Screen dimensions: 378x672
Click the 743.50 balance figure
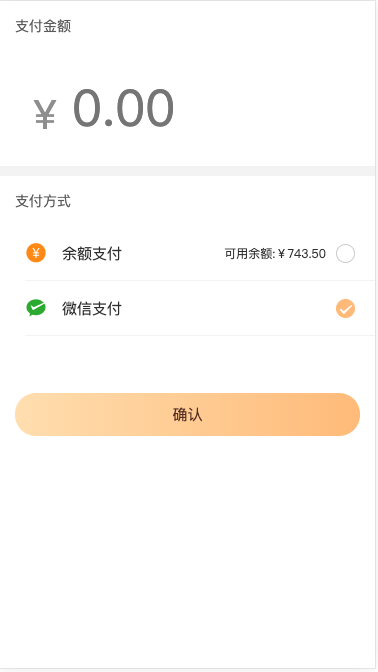[306, 254]
